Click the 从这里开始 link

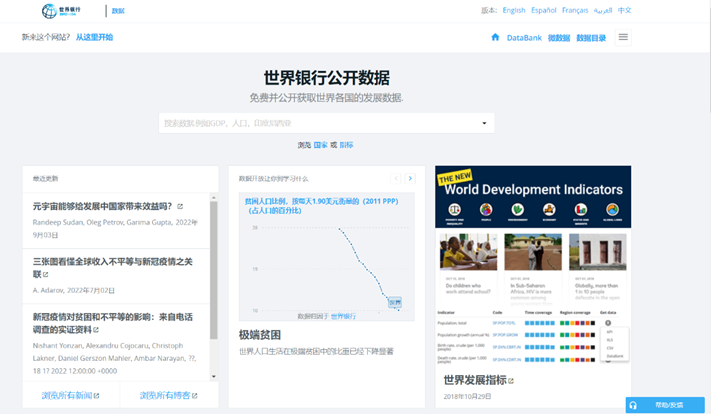94,37
